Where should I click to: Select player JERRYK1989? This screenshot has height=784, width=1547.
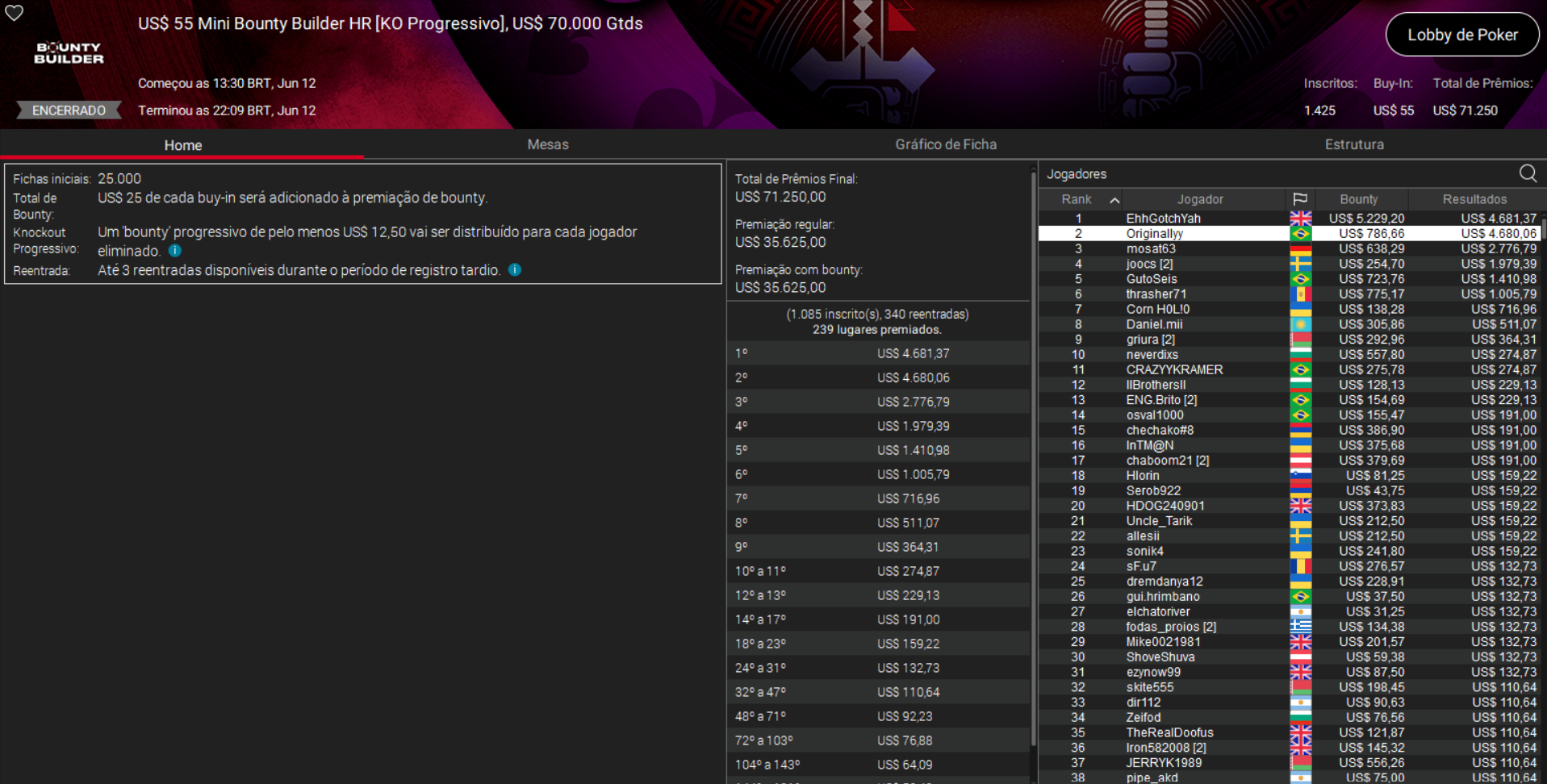[x=1164, y=763]
